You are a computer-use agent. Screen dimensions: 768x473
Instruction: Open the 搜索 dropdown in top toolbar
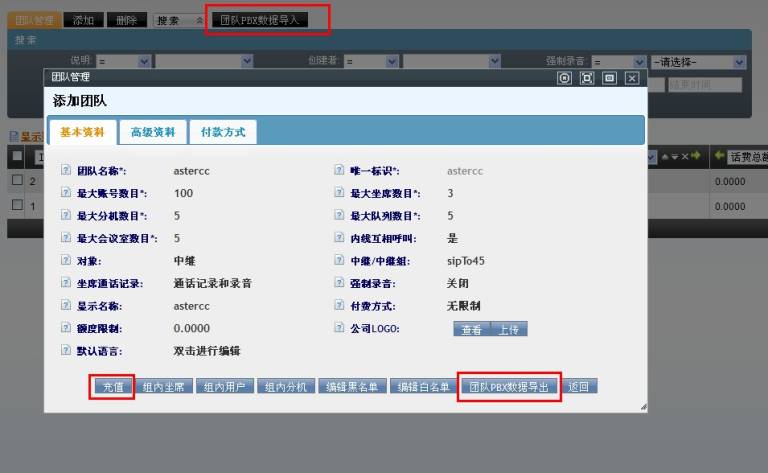click(x=178, y=20)
